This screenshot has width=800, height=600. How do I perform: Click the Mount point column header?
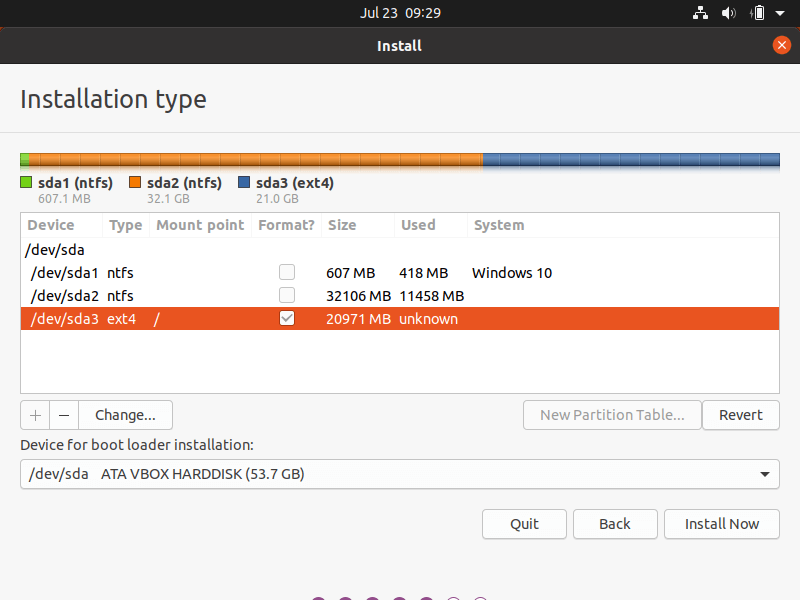click(x=200, y=225)
